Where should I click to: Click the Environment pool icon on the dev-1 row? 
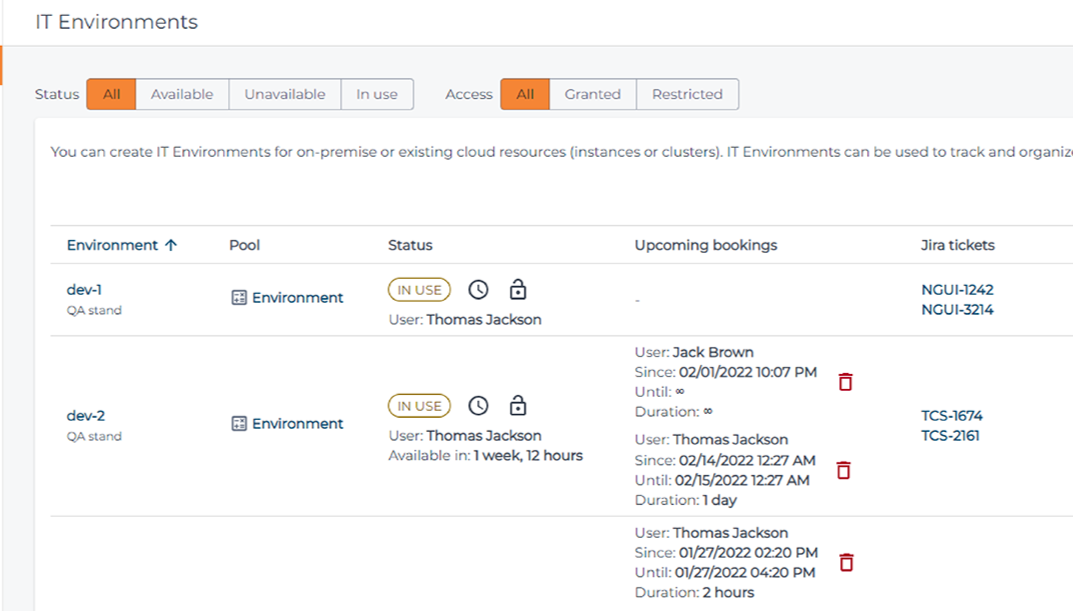[238, 297]
